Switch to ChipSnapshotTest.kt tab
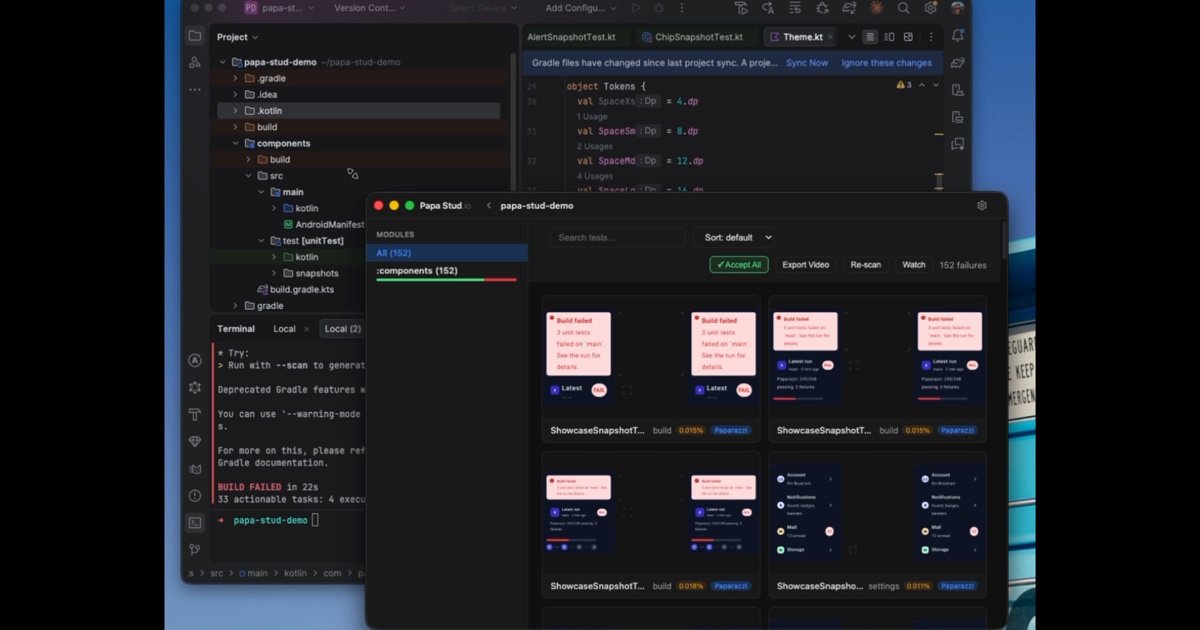The width and height of the screenshot is (1200, 630). pos(699,37)
